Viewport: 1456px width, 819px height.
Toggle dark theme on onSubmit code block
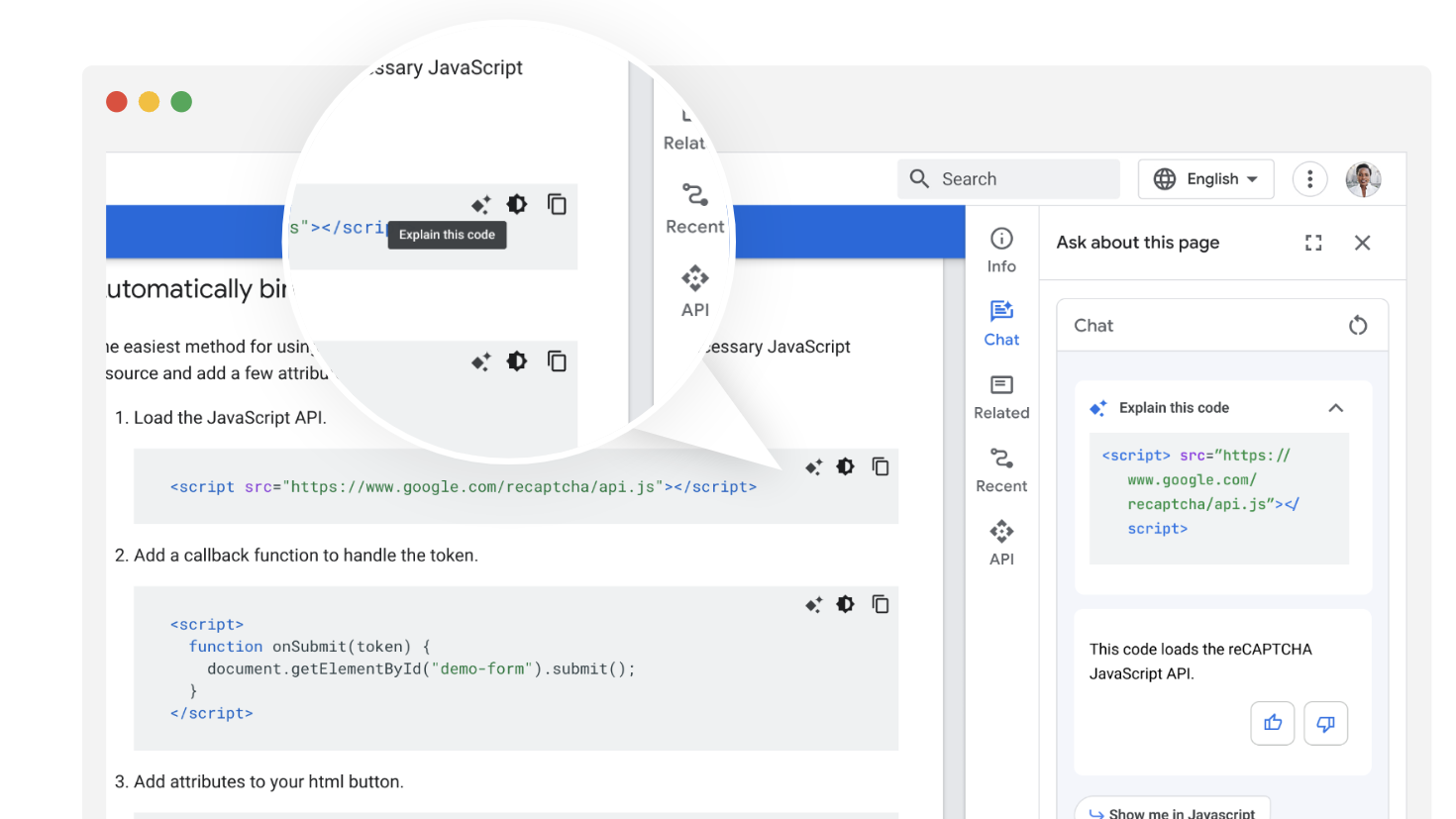845,604
